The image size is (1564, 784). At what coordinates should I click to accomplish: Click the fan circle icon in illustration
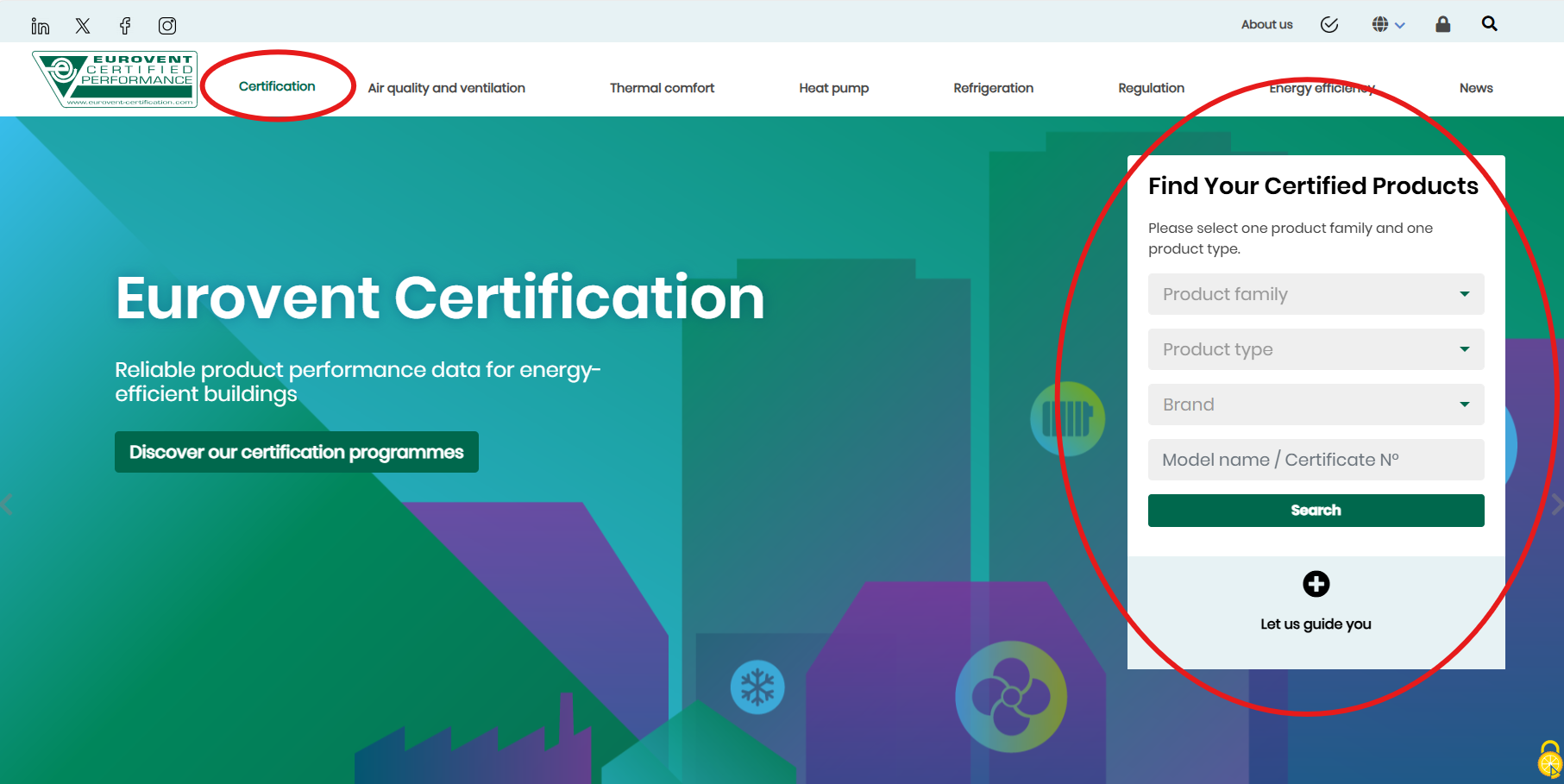point(1011,696)
